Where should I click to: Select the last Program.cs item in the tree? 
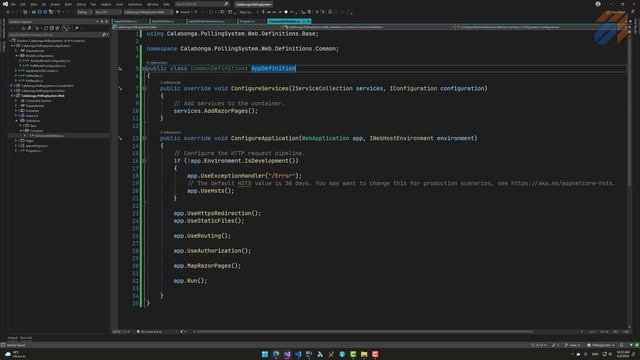coord(33,151)
